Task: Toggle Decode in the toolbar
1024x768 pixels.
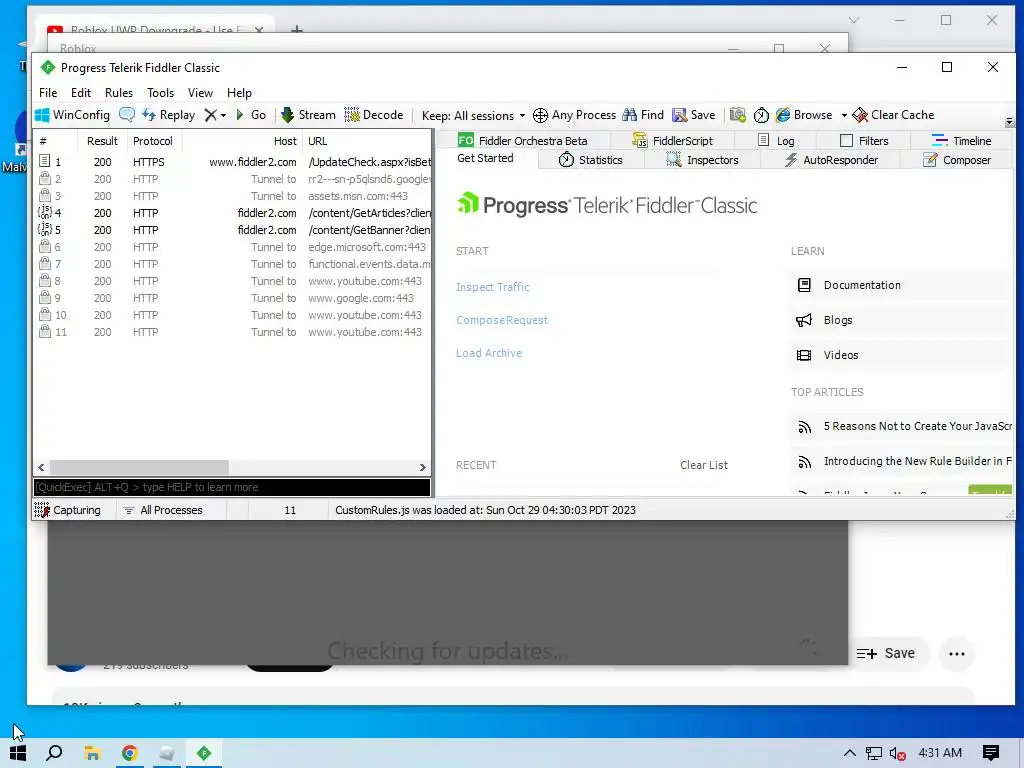Action: point(374,115)
